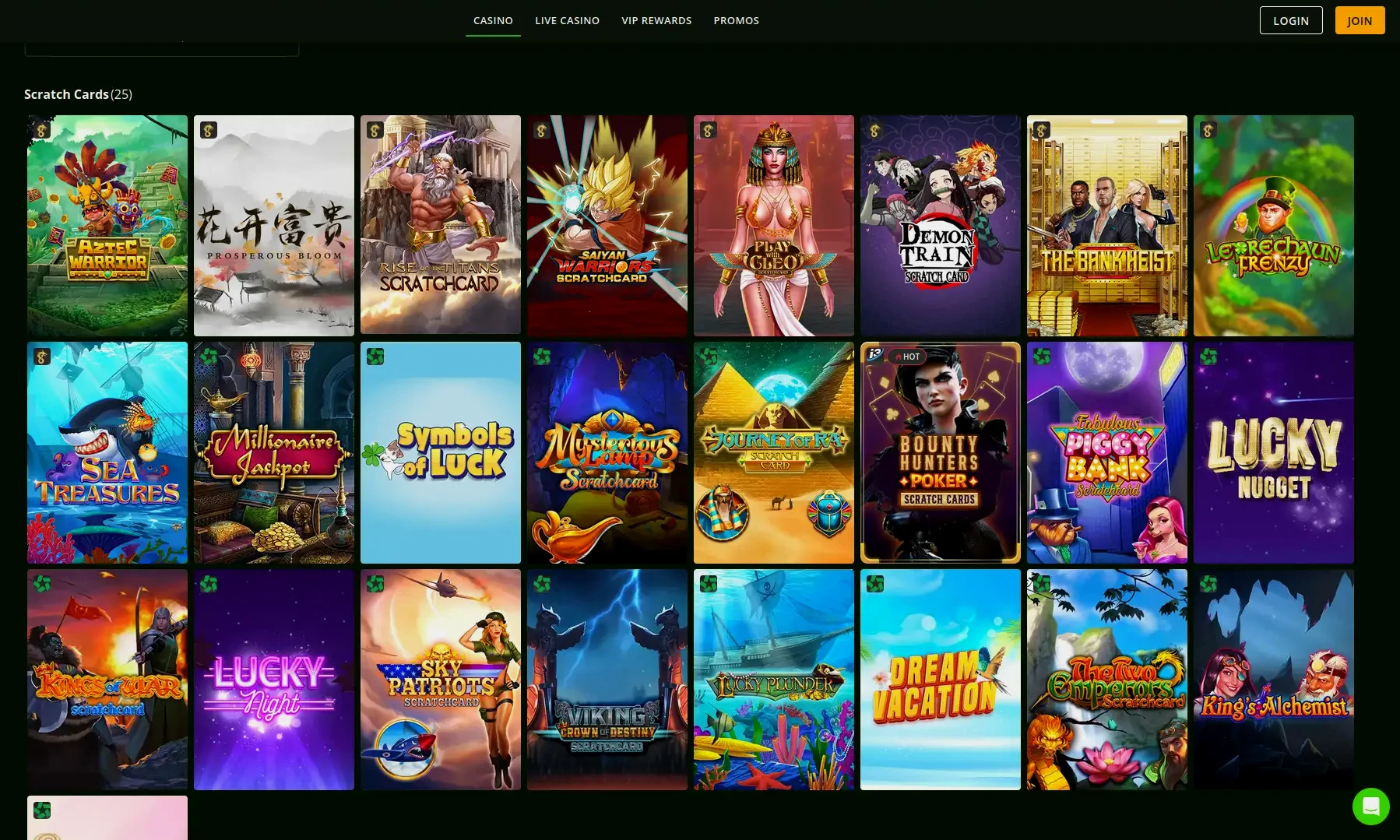Open the Lucky Nugget game tile

pos(1273,452)
